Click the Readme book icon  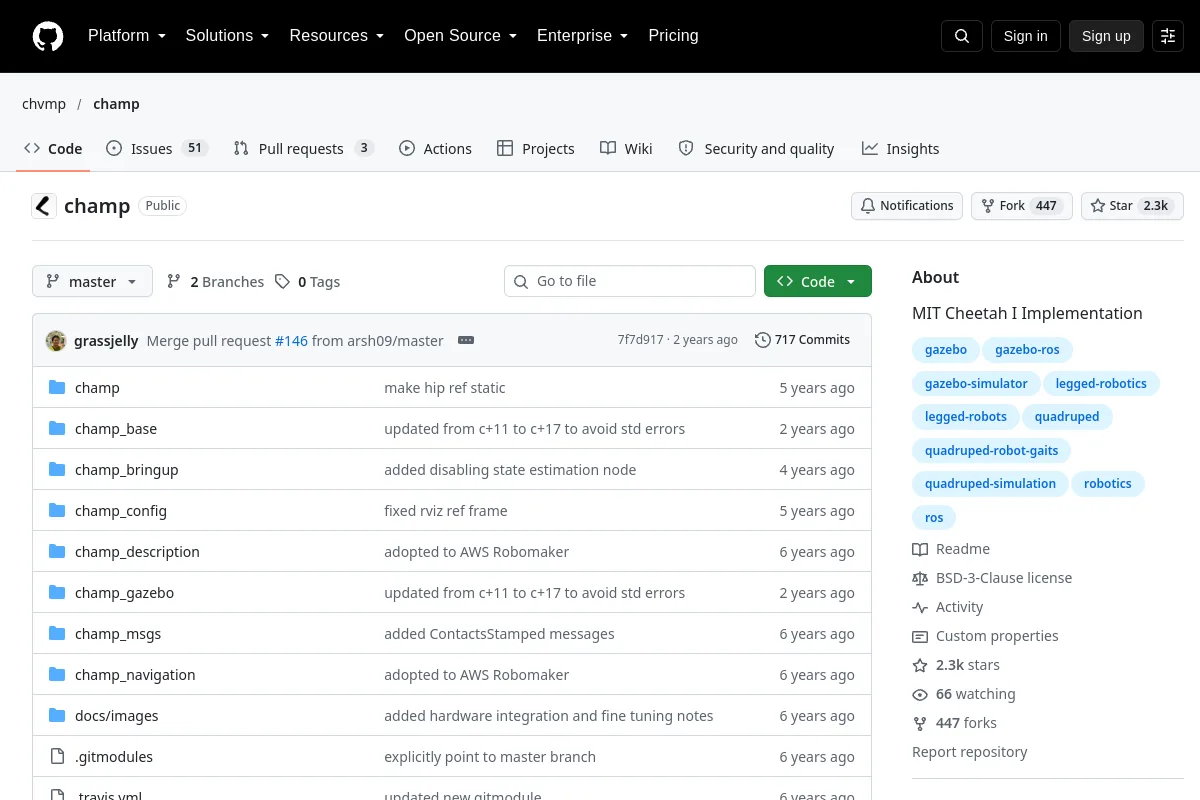[920, 549]
